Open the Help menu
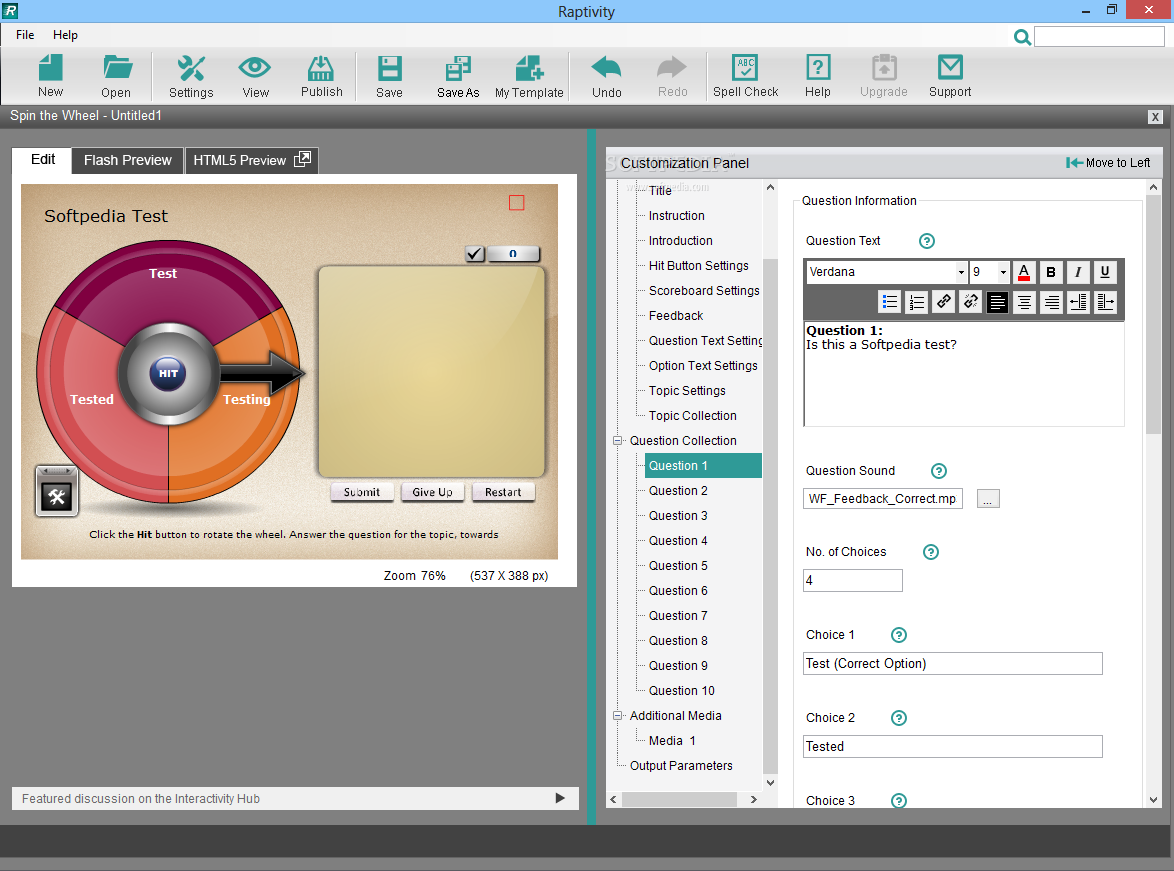The height and width of the screenshot is (871, 1174). point(65,34)
